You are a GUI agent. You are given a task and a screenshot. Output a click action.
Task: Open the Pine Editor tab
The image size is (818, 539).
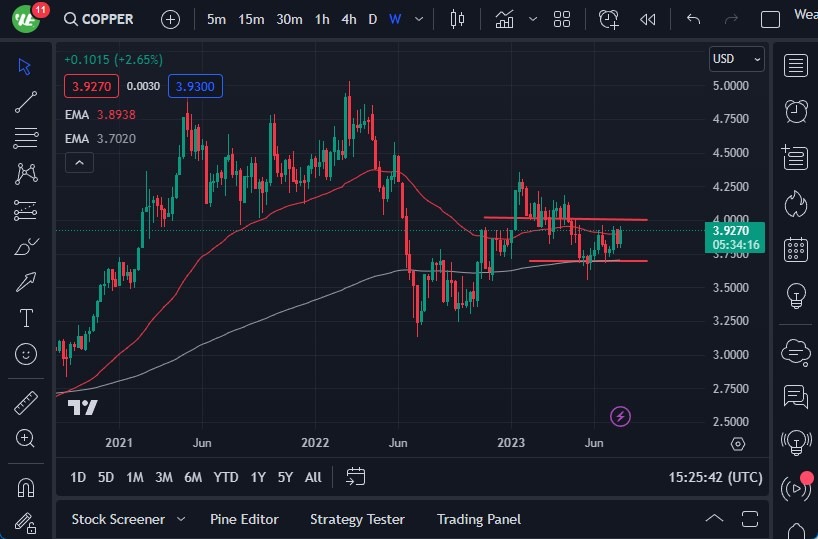(x=244, y=519)
